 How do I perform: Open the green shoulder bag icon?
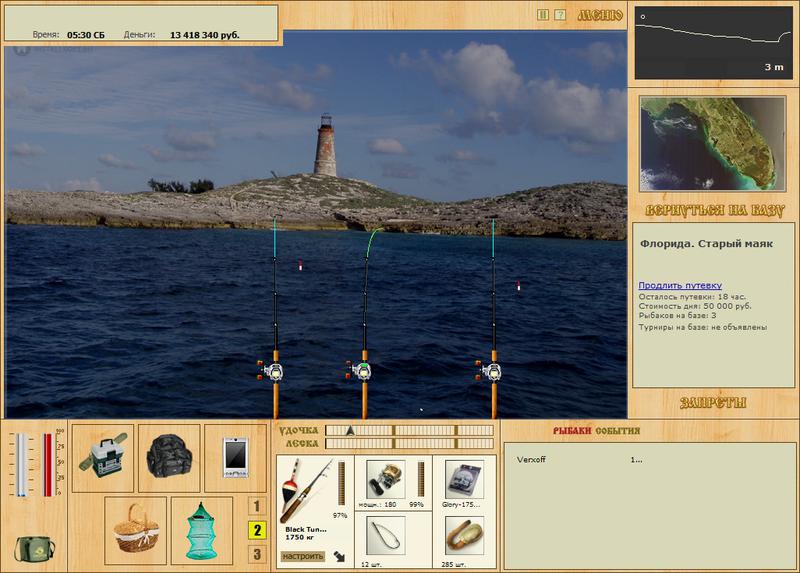(x=34, y=549)
